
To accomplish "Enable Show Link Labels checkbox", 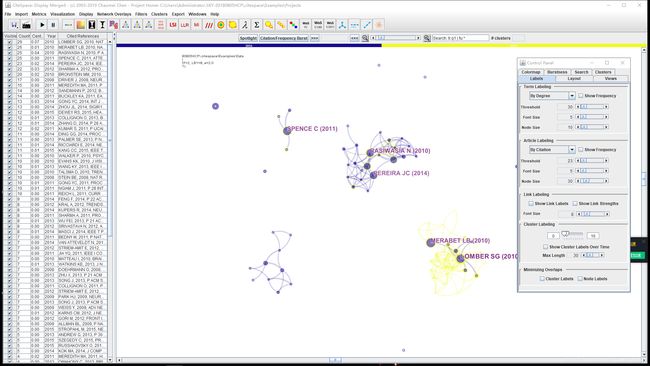I will pos(531,204).
